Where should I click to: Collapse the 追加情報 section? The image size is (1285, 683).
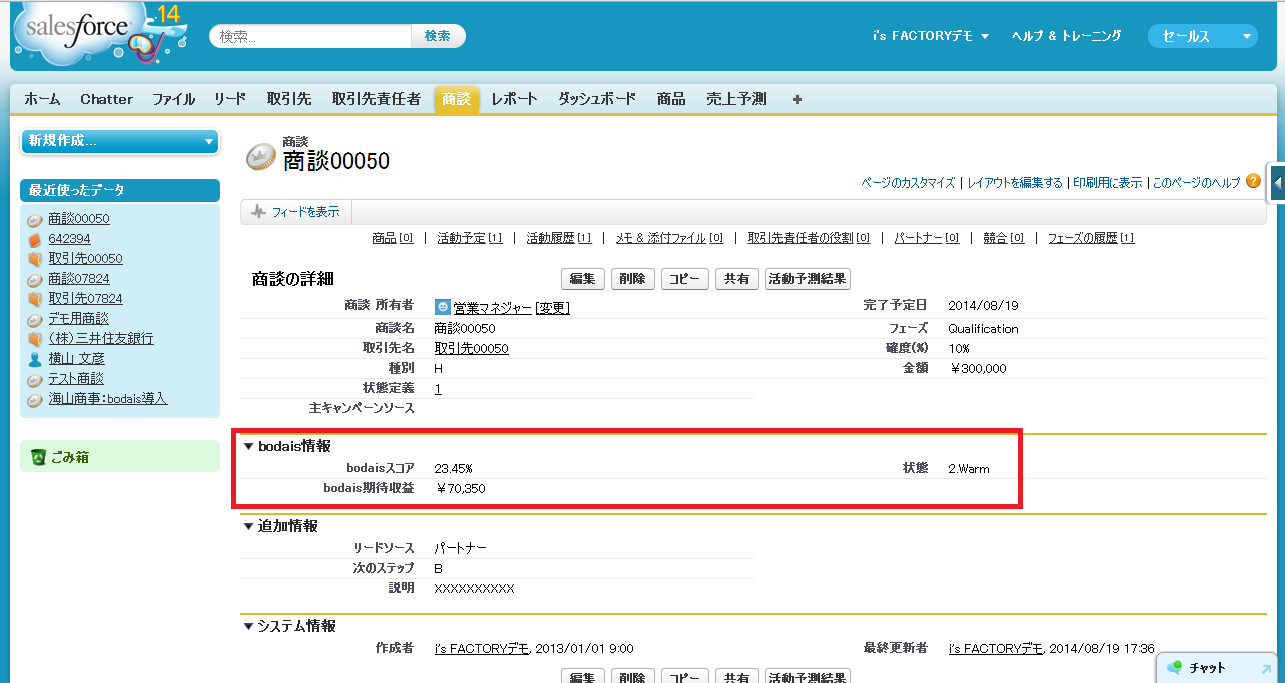tap(249, 526)
